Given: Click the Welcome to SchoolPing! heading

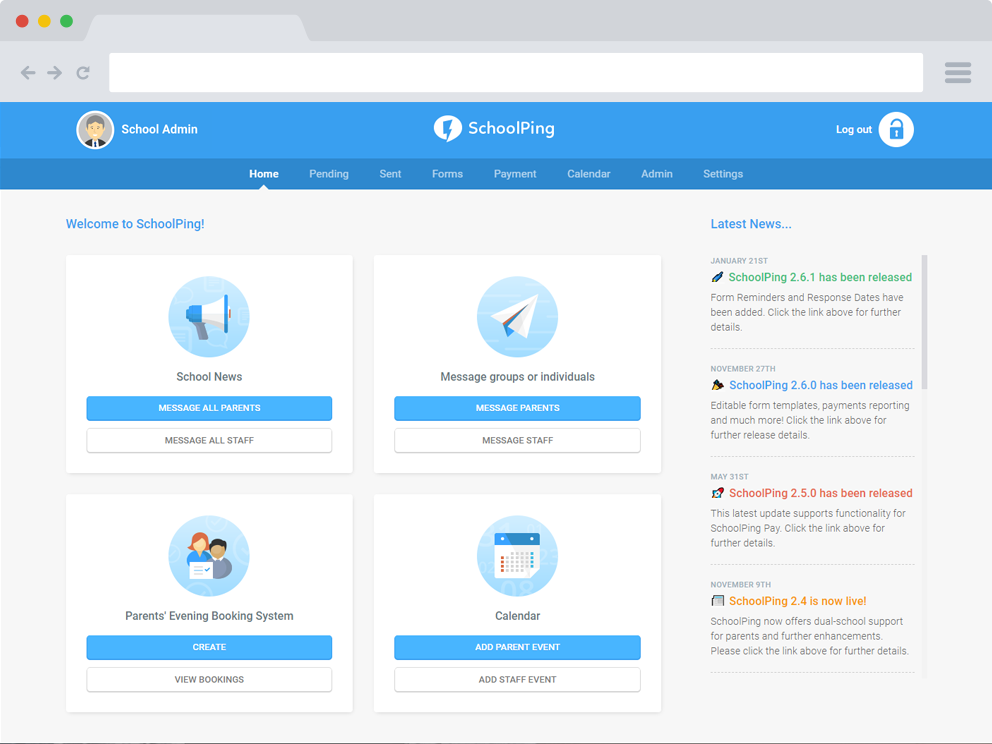Looking at the screenshot, I should (x=135, y=224).
